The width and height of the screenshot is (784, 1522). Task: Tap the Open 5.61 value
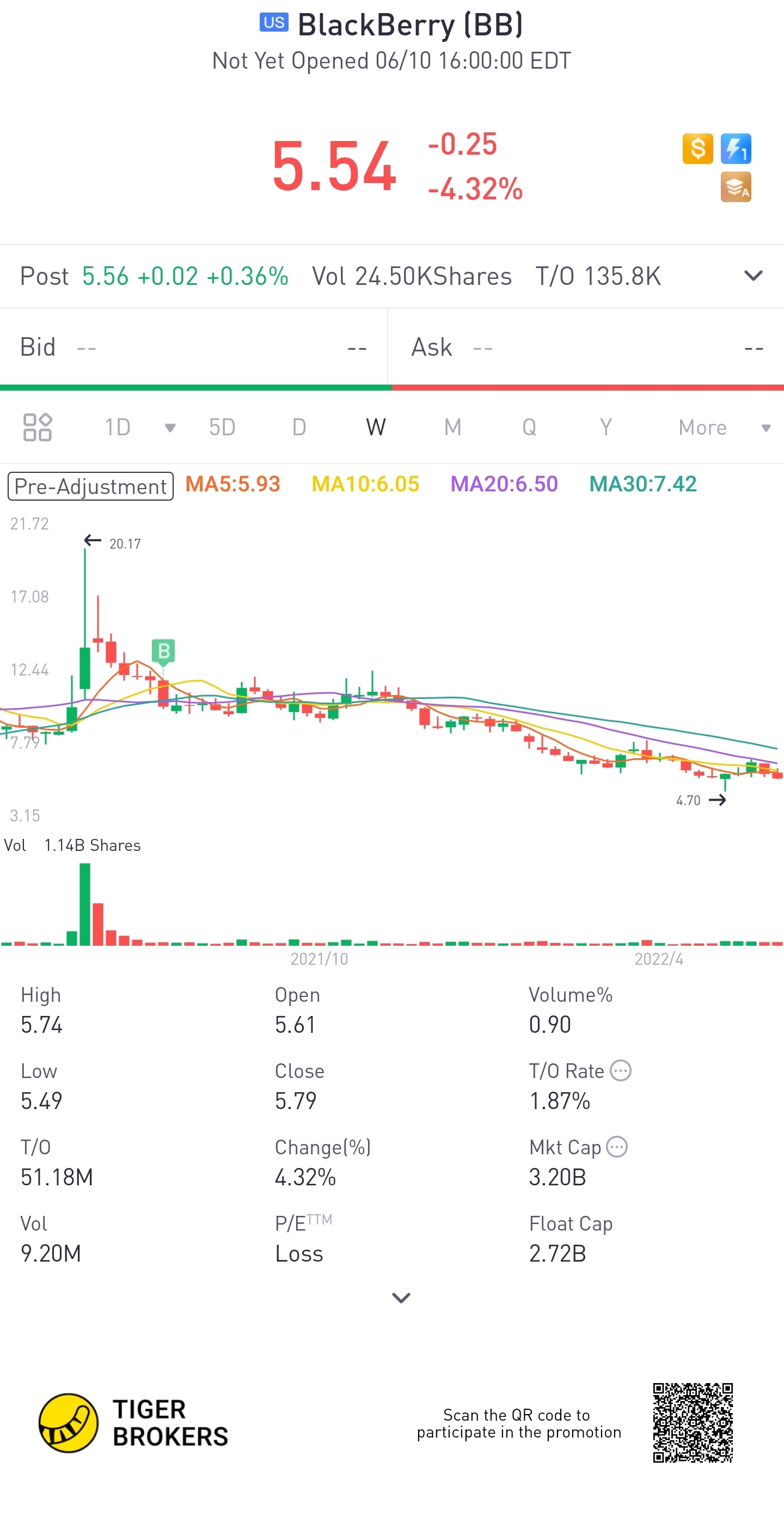295,1025
